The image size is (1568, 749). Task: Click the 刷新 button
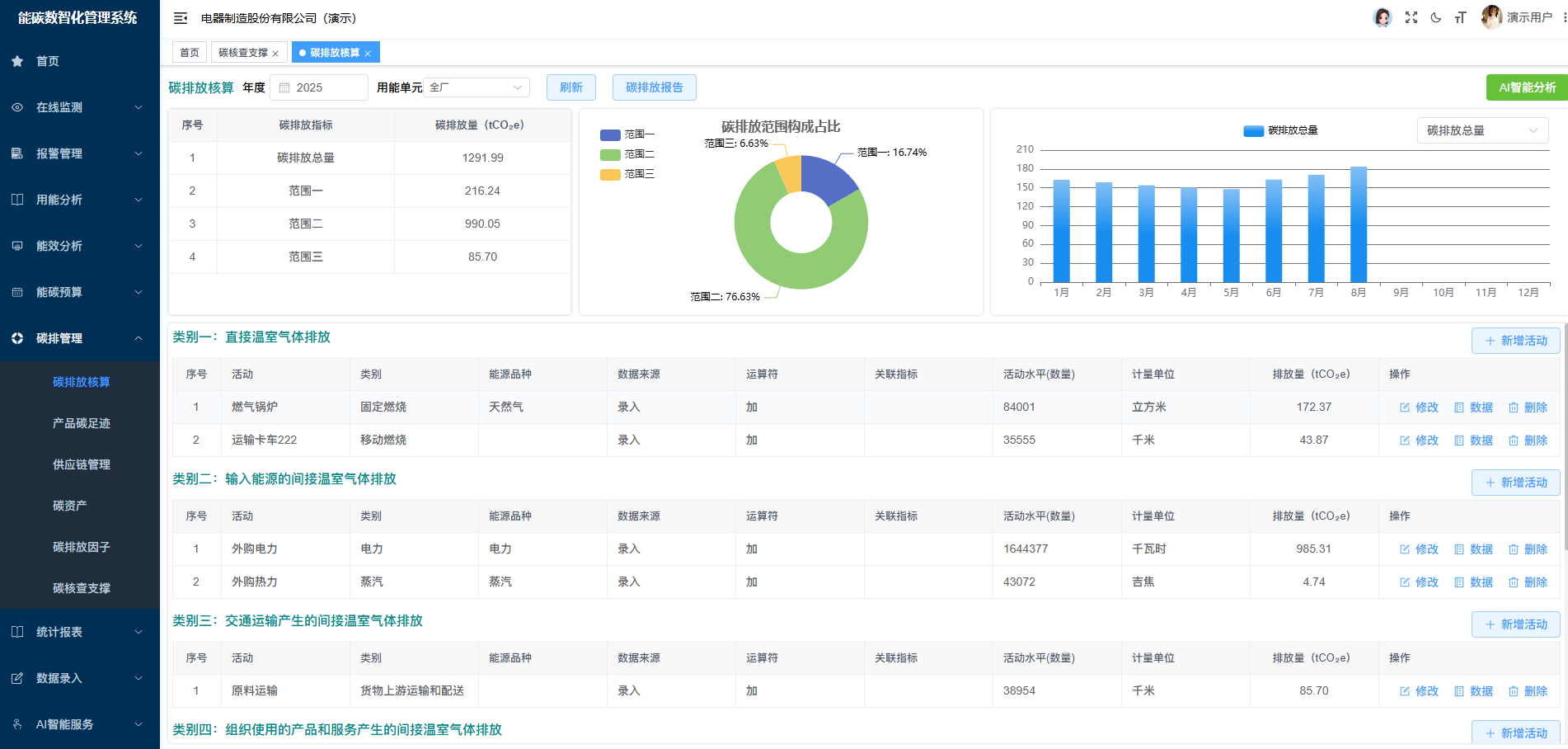pos(570,87)
